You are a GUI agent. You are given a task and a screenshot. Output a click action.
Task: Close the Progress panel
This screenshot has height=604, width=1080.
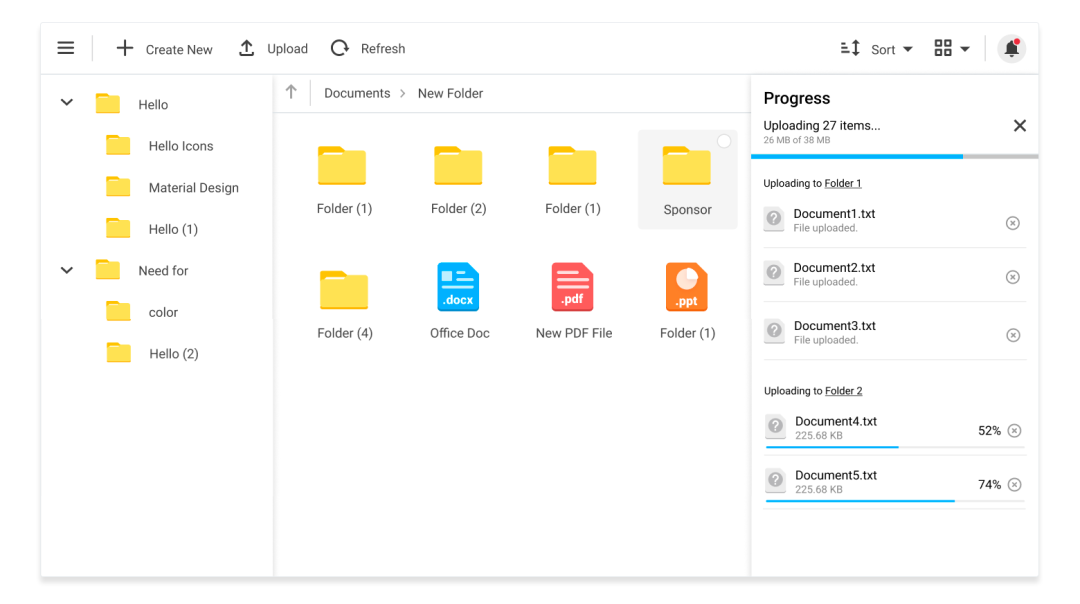(x=1020, y=125)
